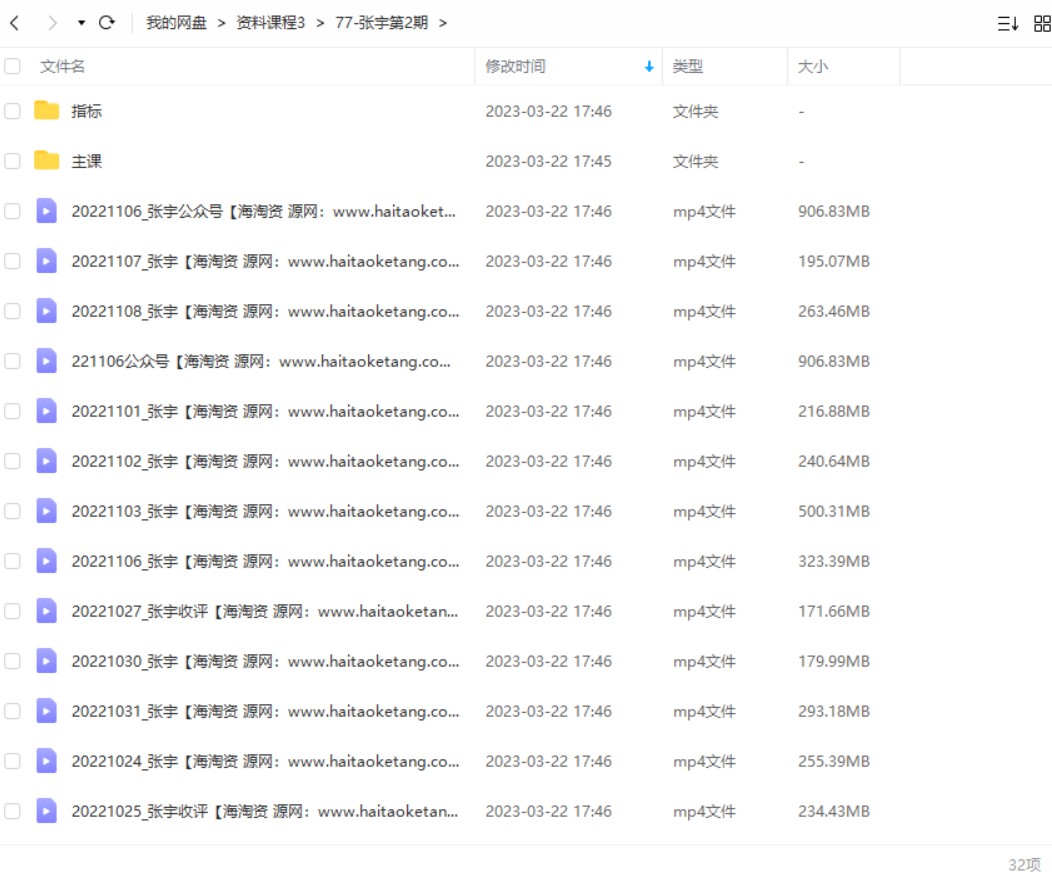Image resolution: width=1052 pixels, height=882 pixels.
Task: Check the box for 指标 folder
Action: 12,111
